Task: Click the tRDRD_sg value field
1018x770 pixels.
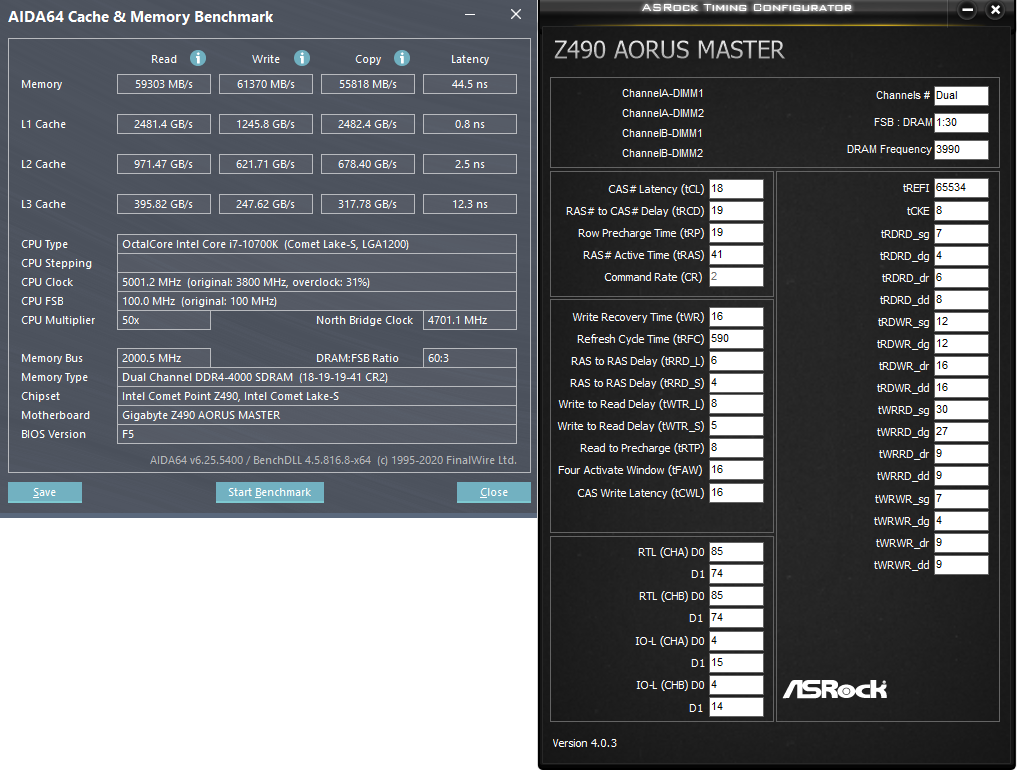Action: click(961, 234)
